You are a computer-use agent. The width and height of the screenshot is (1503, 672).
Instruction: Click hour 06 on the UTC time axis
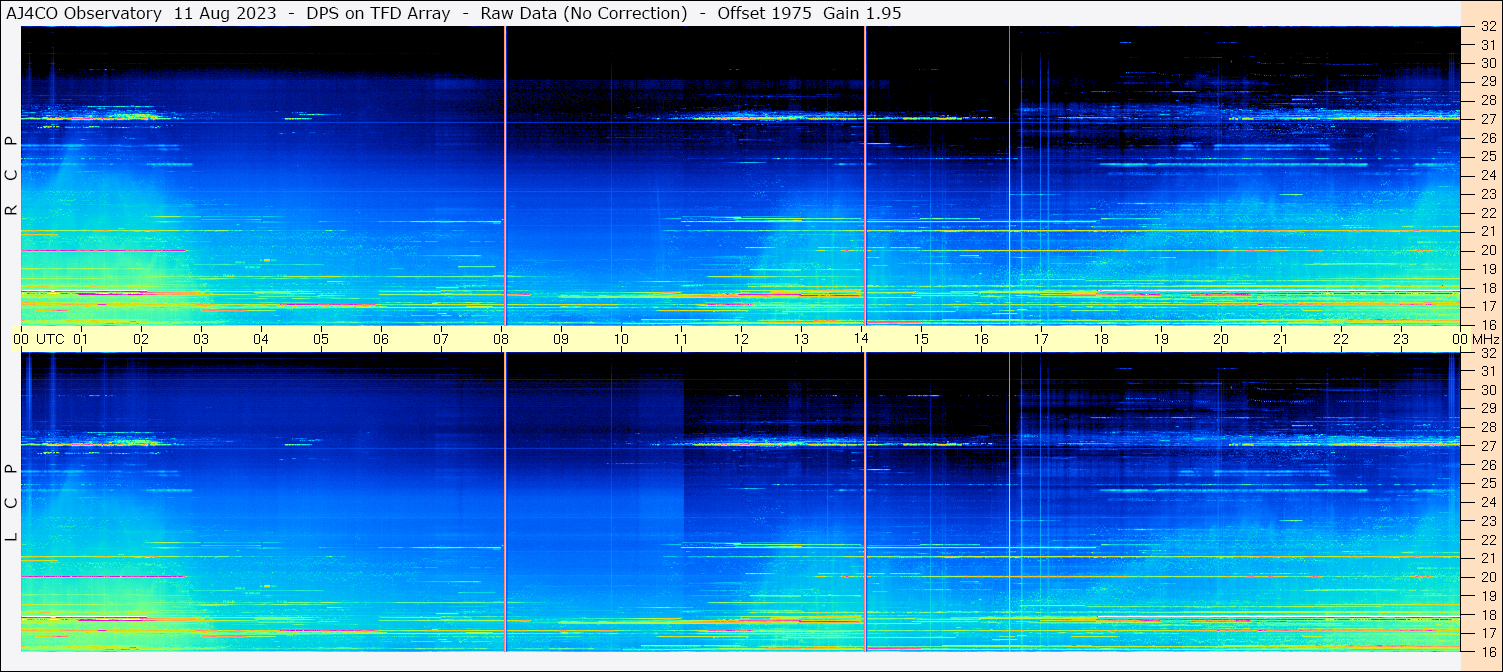(x=381, y=339)
